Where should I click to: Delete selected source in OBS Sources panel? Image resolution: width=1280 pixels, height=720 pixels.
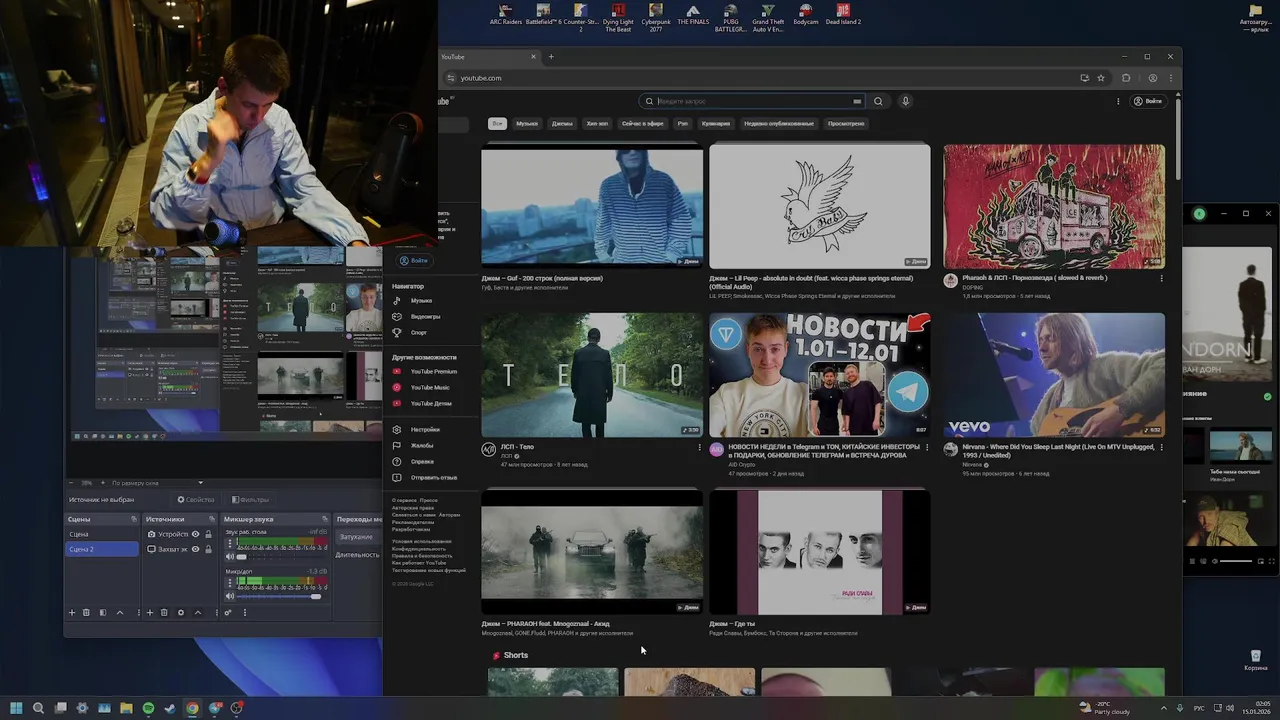(x=164, y=613)
